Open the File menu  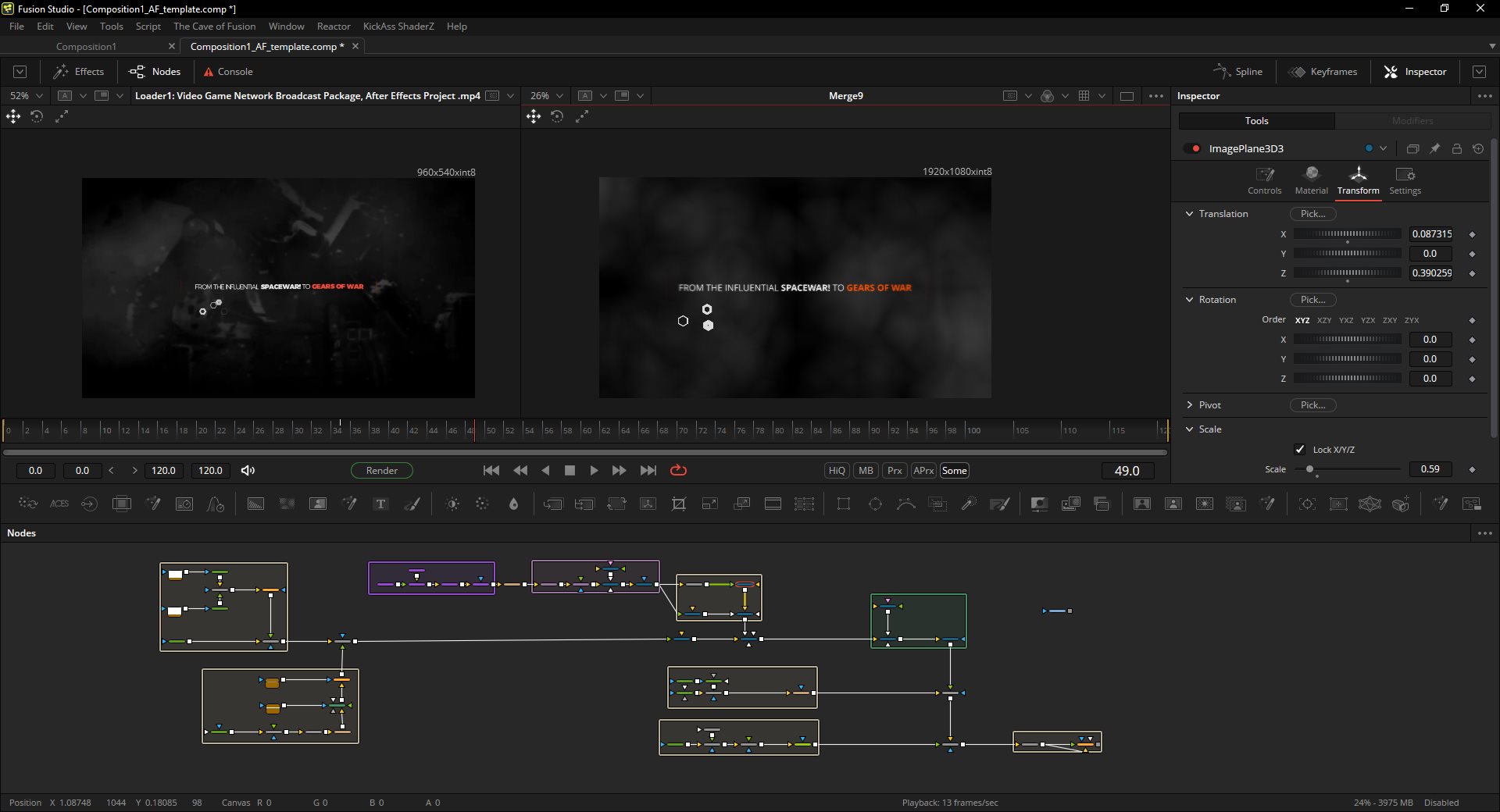[x=16, y=26]
